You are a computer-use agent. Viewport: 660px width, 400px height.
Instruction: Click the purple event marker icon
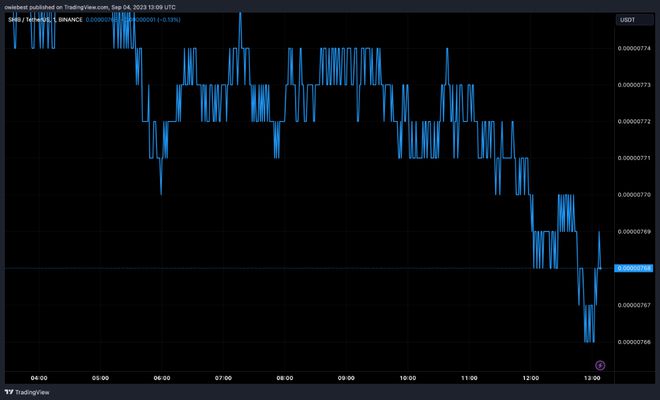tap(600, 365)
